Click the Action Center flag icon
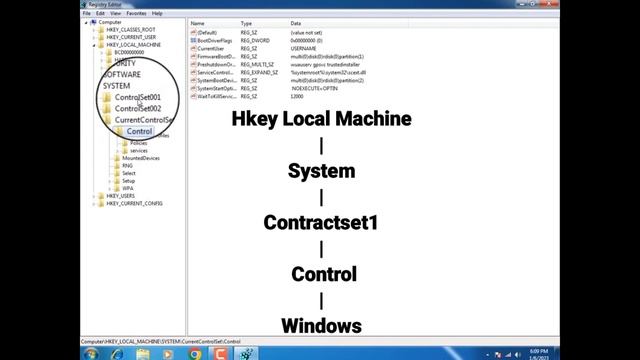The height and width of the screenshot is (360, 640). click(498, 355)
